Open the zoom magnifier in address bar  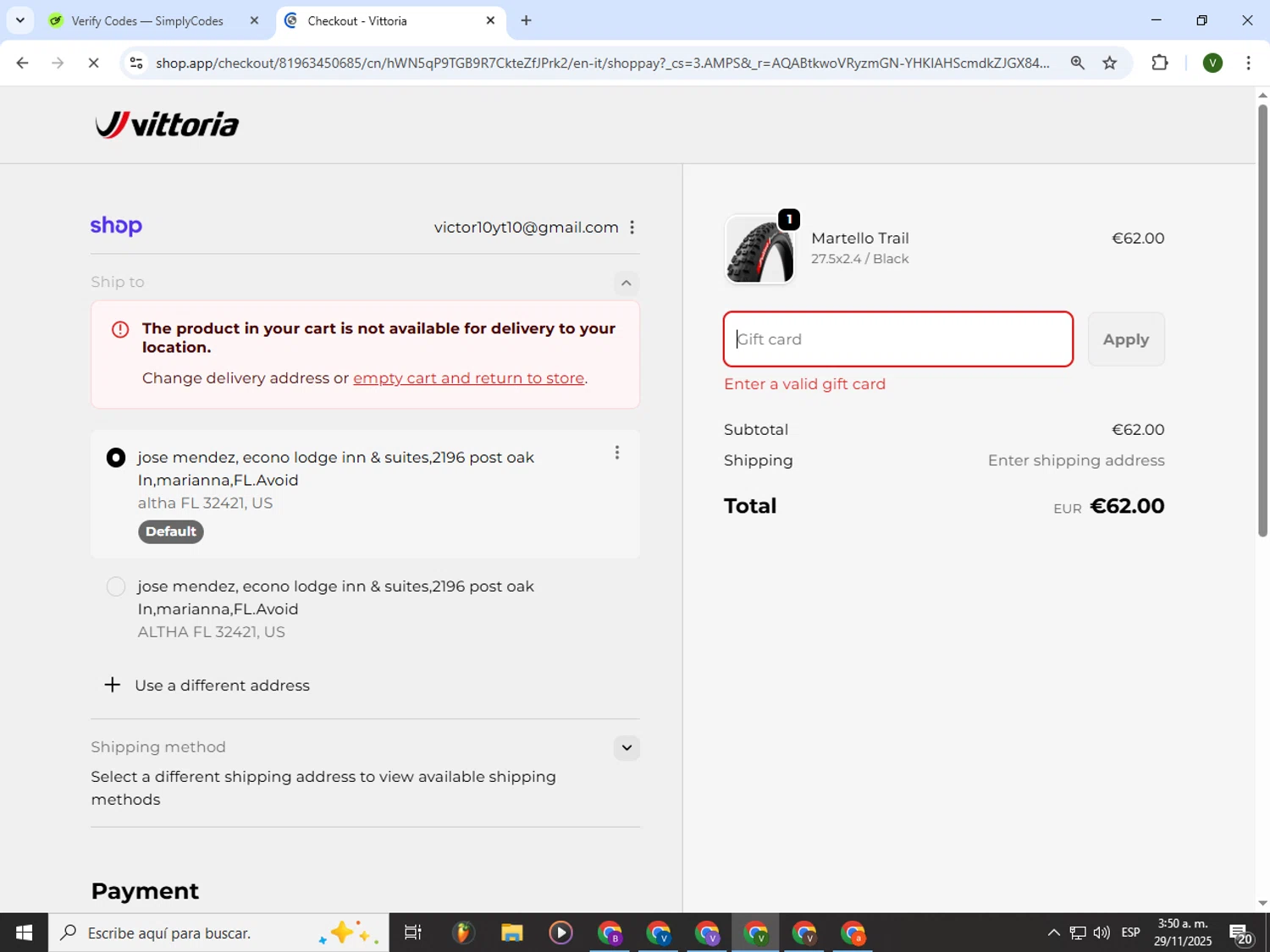(x=1077, y=63)
